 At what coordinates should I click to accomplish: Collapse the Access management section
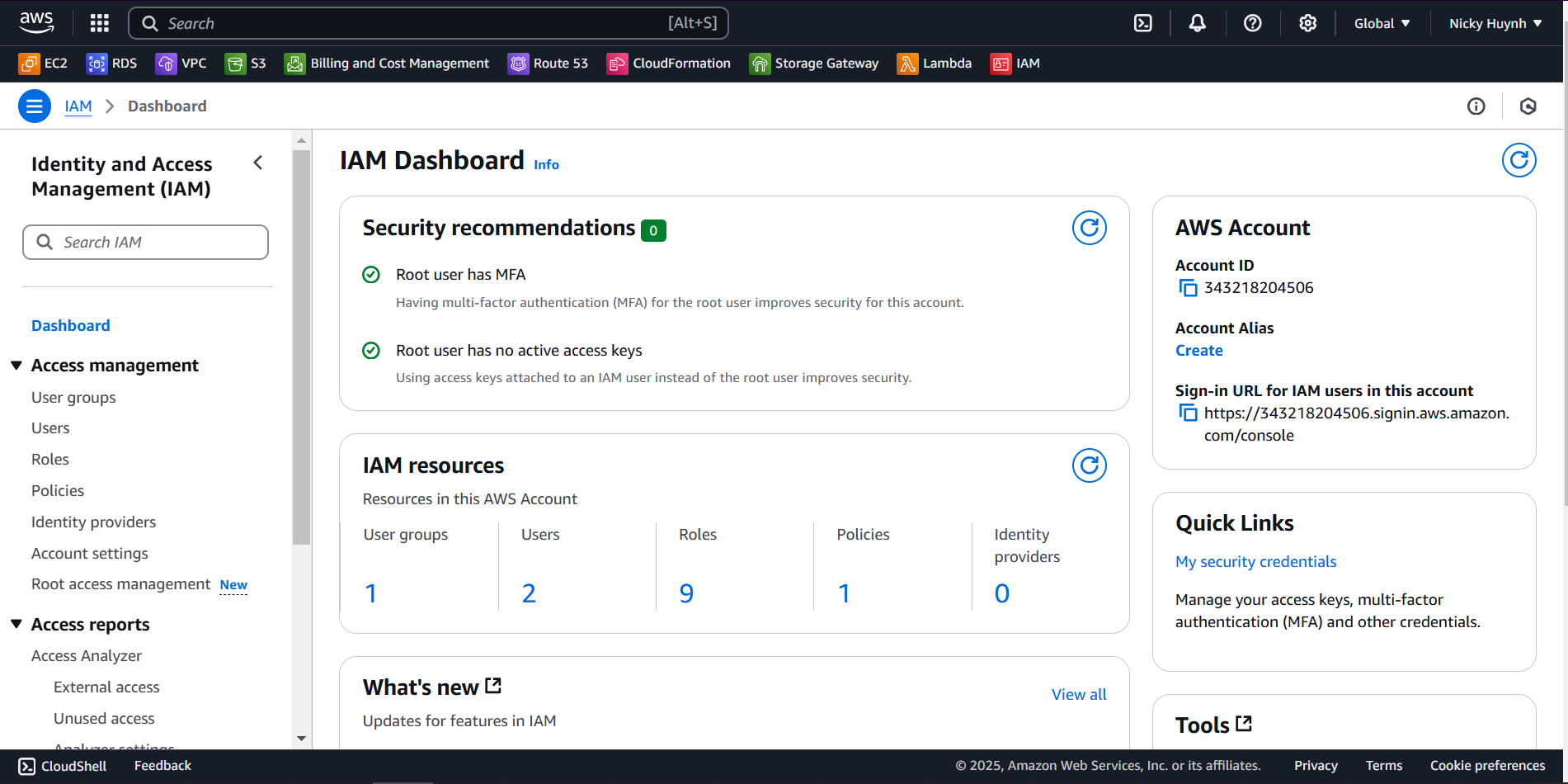(x=16, y=366)
